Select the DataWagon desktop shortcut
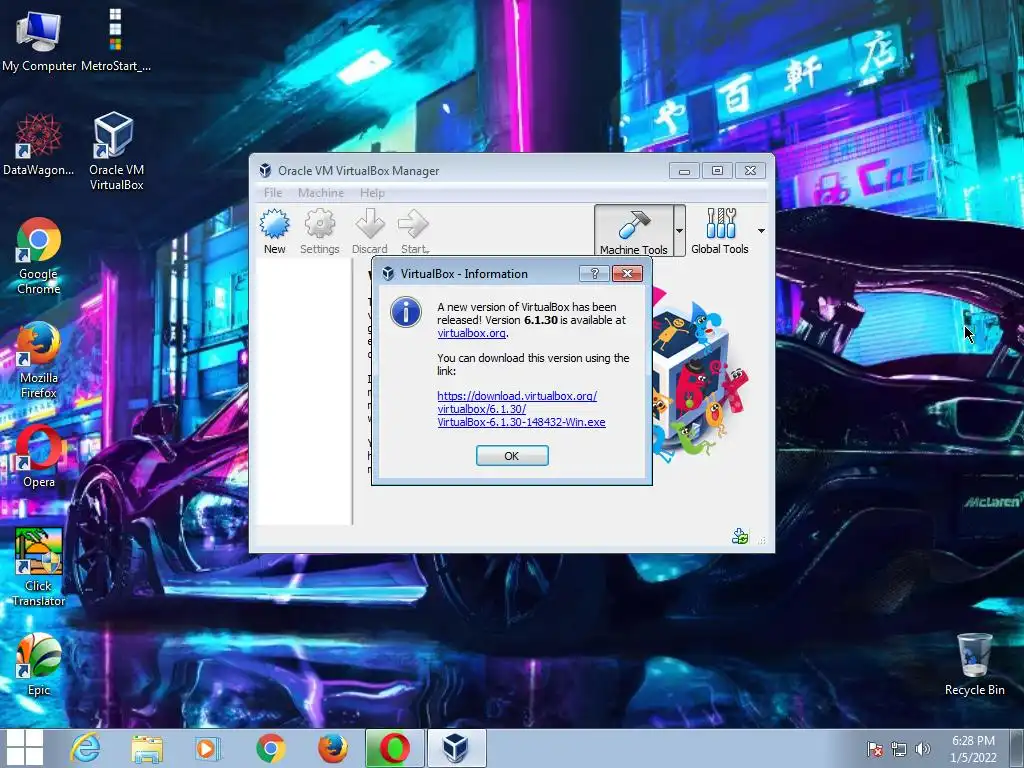1024x768 pixels. (39, 145)
